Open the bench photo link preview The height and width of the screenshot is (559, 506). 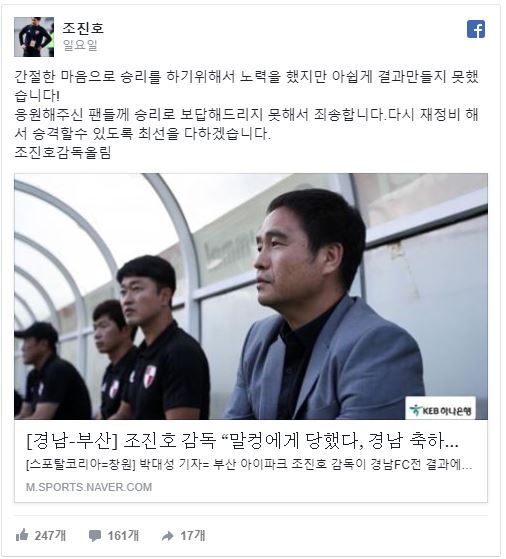[251, 296]
